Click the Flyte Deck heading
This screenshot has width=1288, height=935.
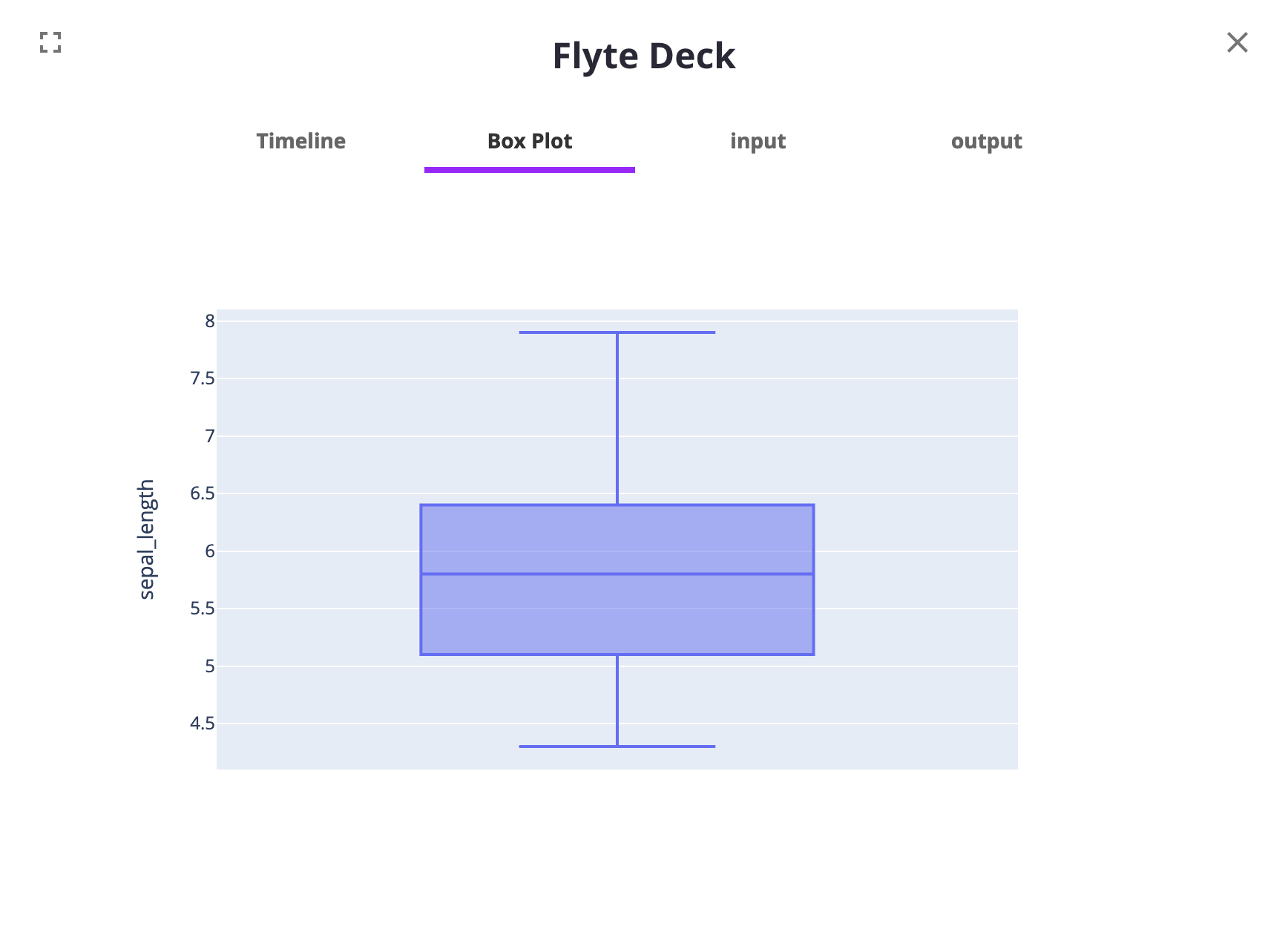[x=643, y=56]
